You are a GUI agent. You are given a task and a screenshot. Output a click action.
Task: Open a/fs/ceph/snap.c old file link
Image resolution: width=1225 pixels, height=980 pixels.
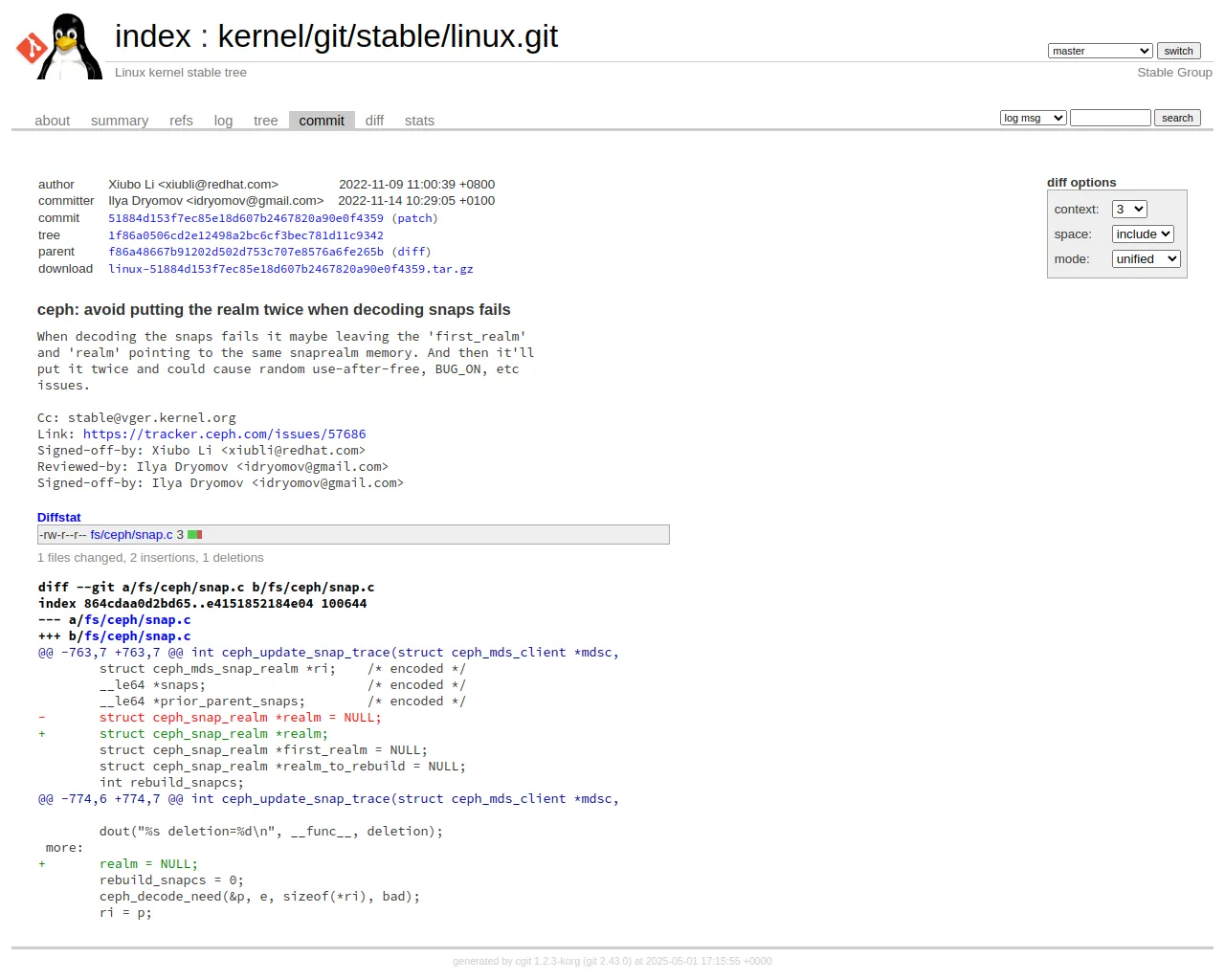coord(138,620)
